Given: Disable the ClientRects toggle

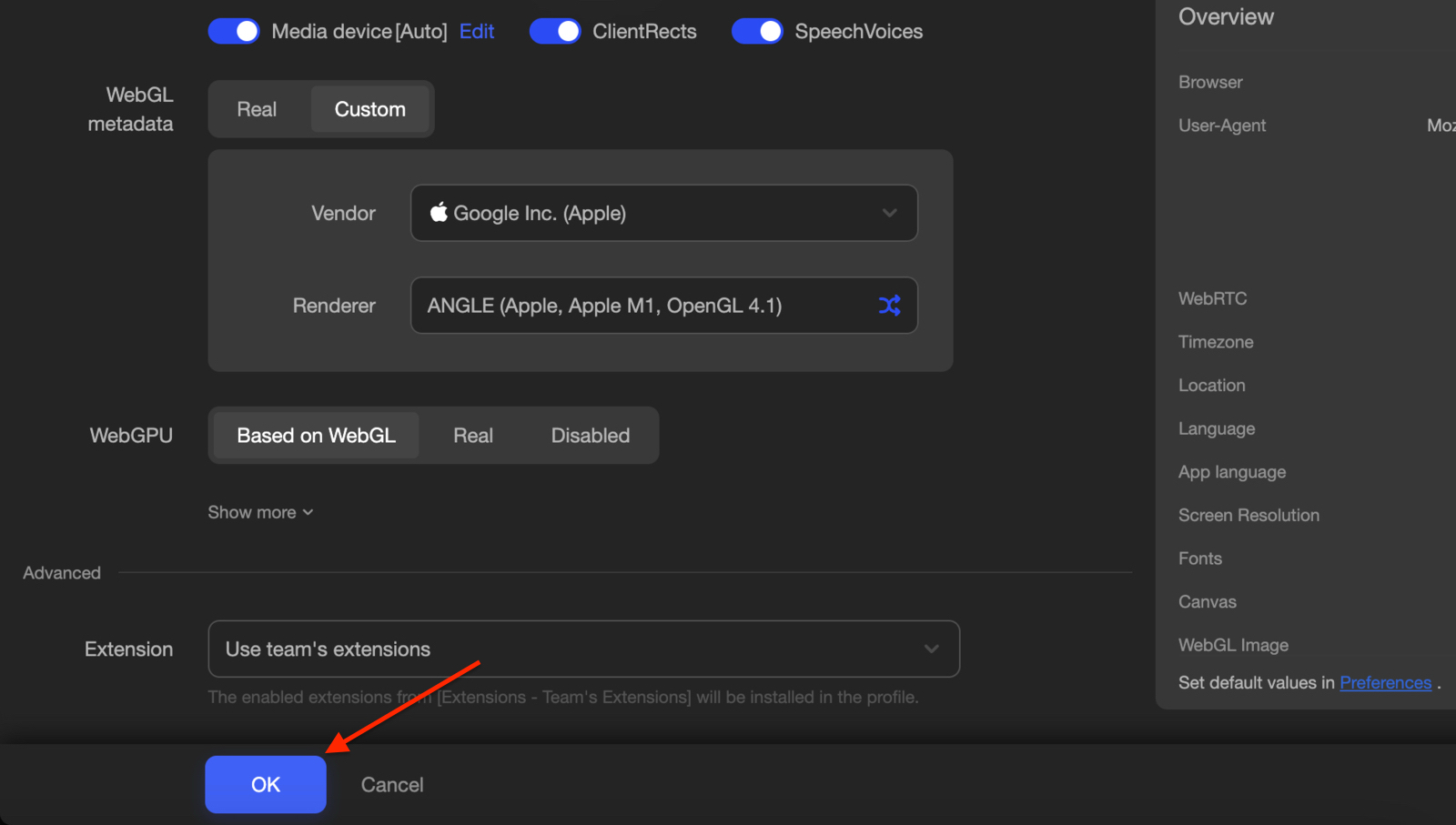Looking at the screenshot, I should coord(555,30).
